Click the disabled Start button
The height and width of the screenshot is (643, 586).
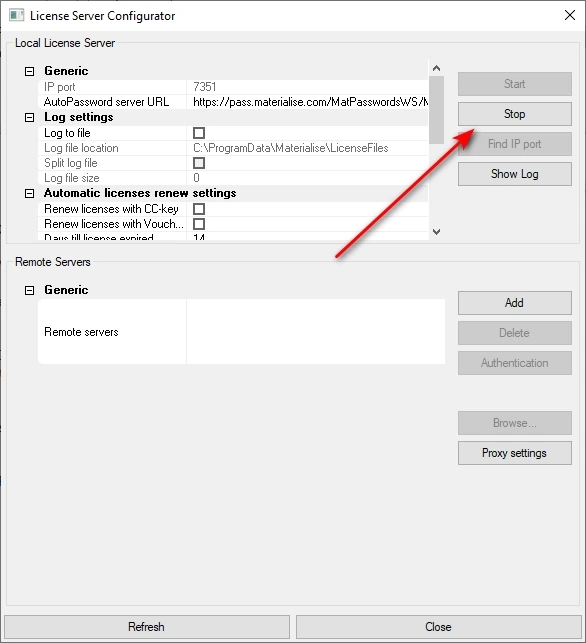click(x=515, y=84)
